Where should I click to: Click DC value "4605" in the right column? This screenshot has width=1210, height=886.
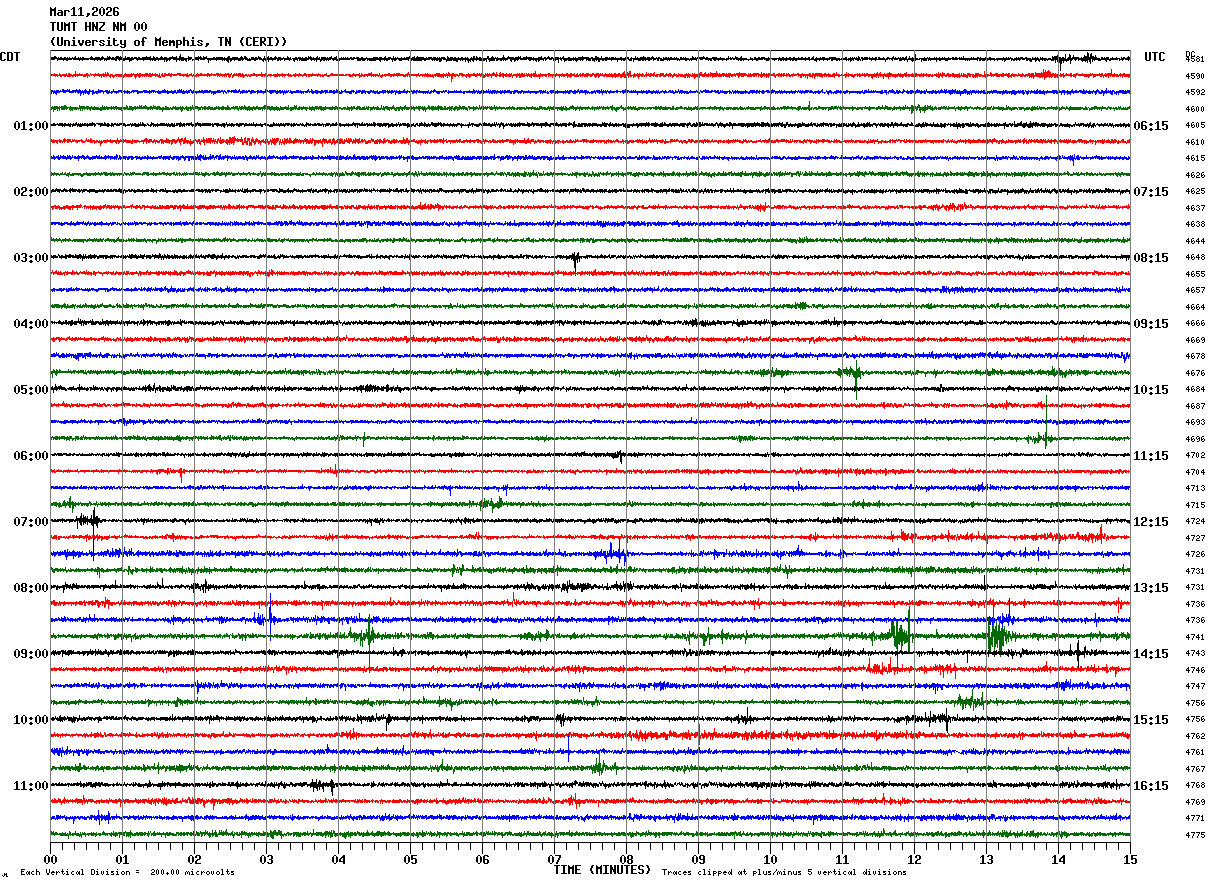click(1194, 126)
